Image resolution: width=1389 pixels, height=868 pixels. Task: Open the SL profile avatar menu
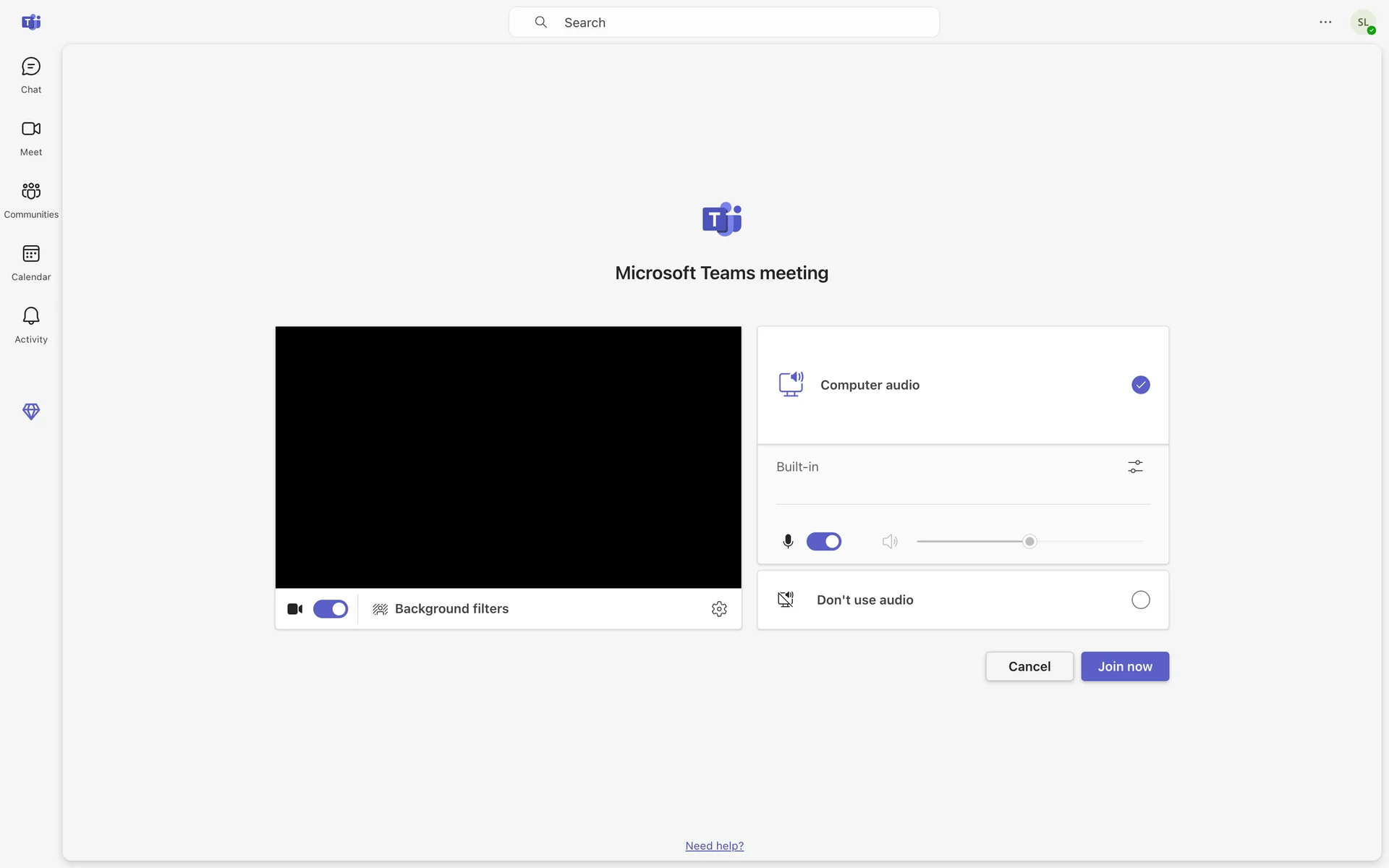point(1363,22)
